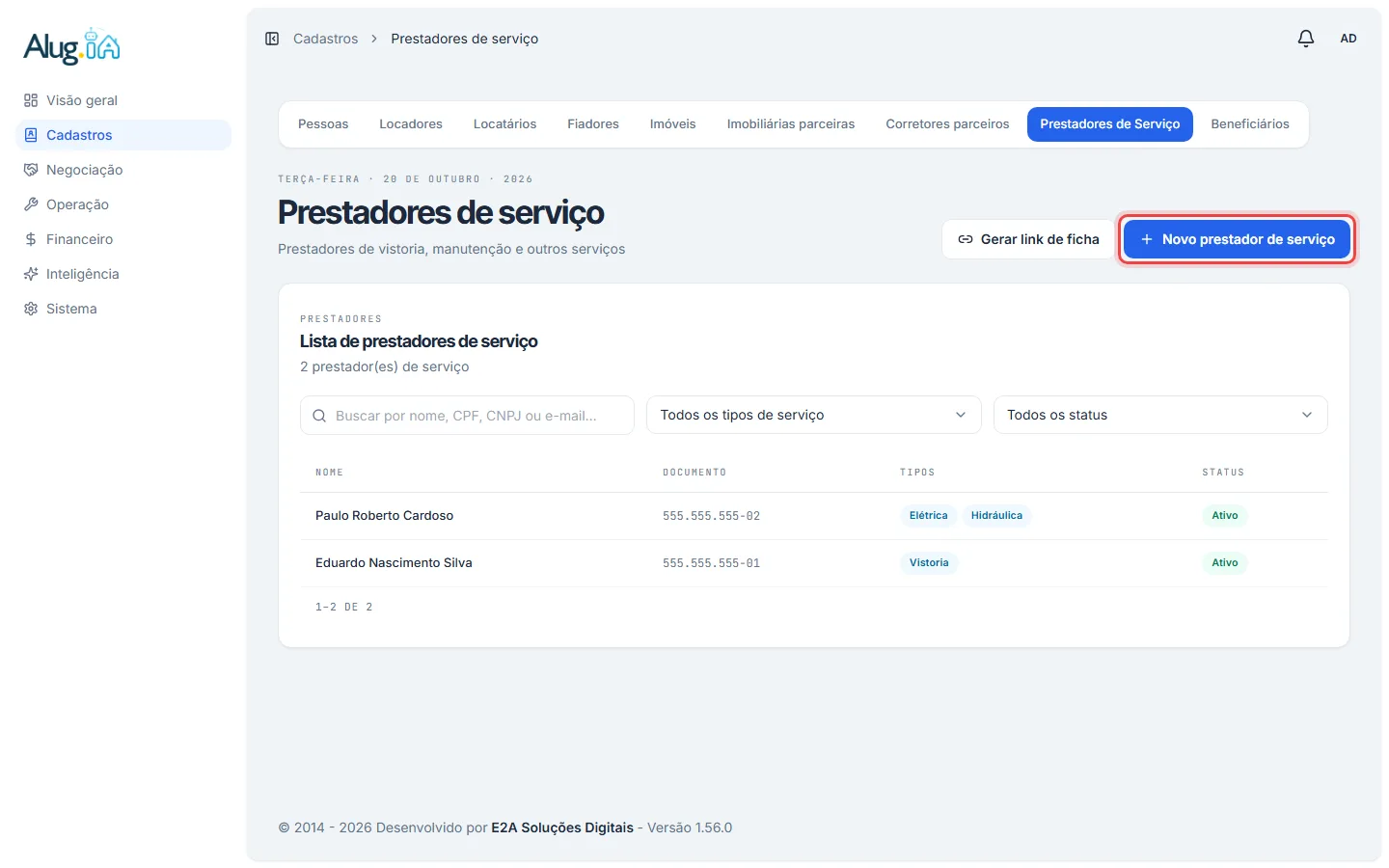Open the AD user avatar menu
1389x868 pixels.
1348,39
